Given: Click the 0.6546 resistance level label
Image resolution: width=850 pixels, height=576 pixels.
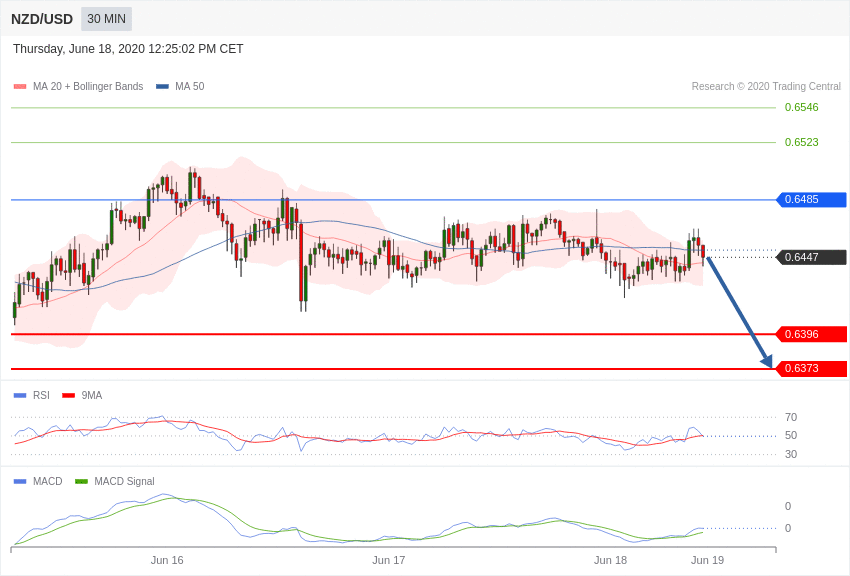Looking at the screenshot, I should tap(801, 107).
